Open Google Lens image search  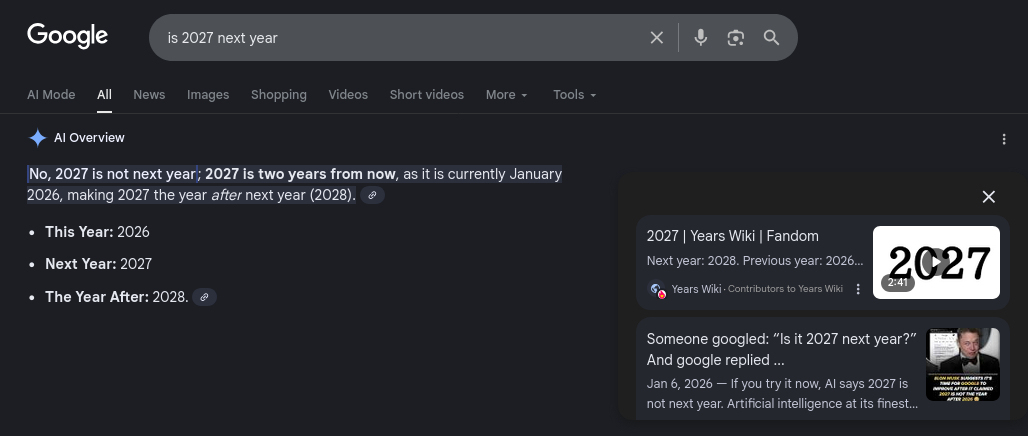pyautogui.click(x=736, y=38)
